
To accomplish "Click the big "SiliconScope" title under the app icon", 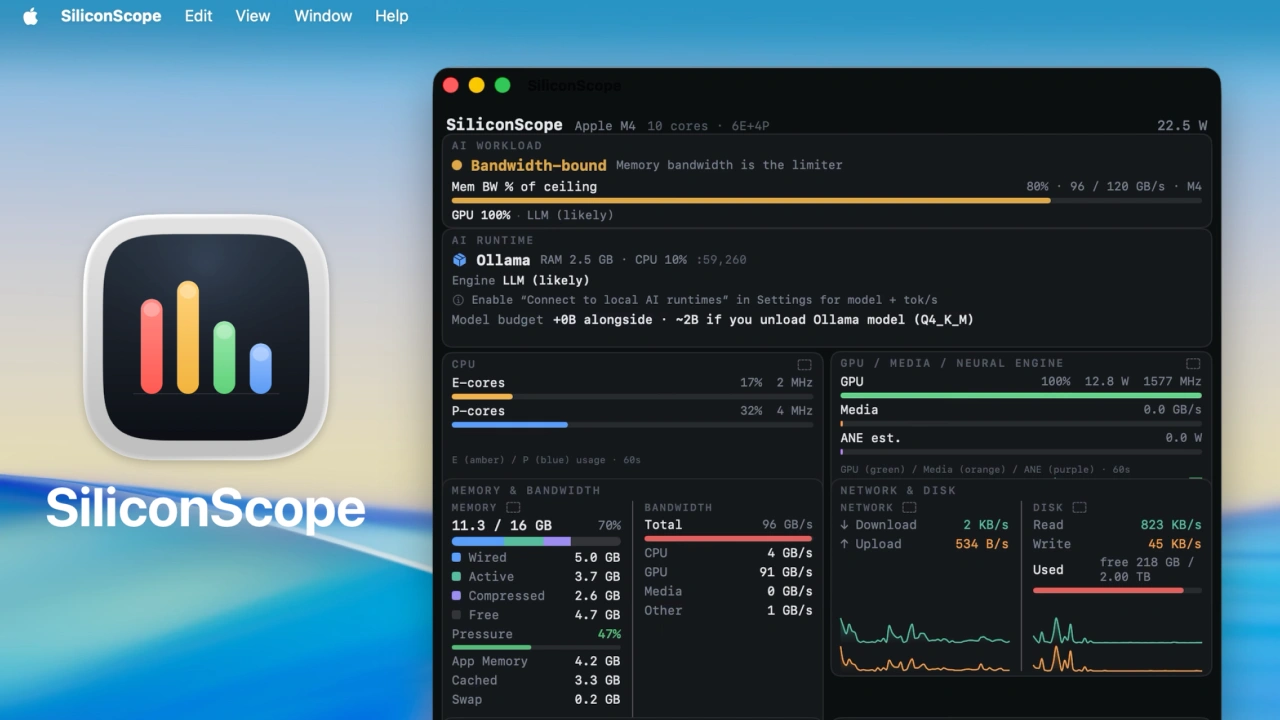I will click(x=205, y=508).
